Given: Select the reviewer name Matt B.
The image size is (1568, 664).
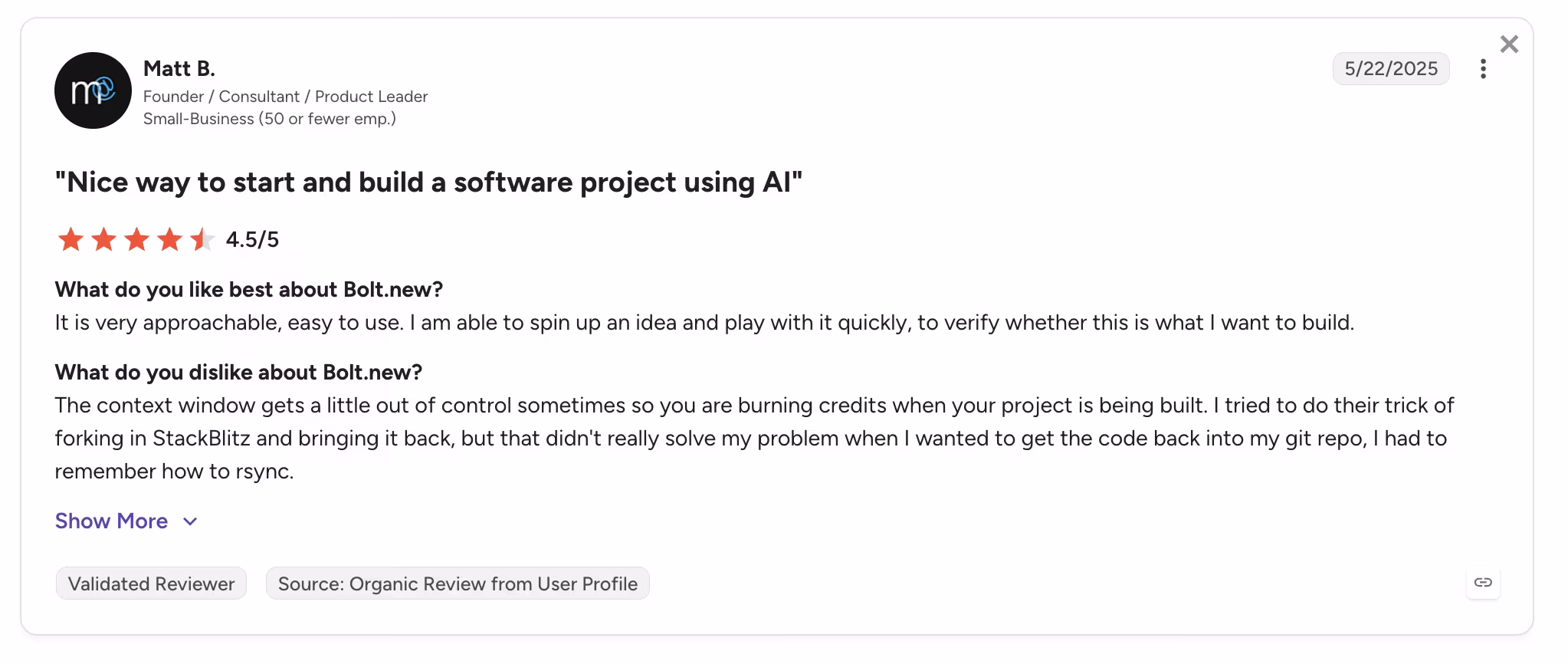Looking at the screenshot, I should click(179, 69).
